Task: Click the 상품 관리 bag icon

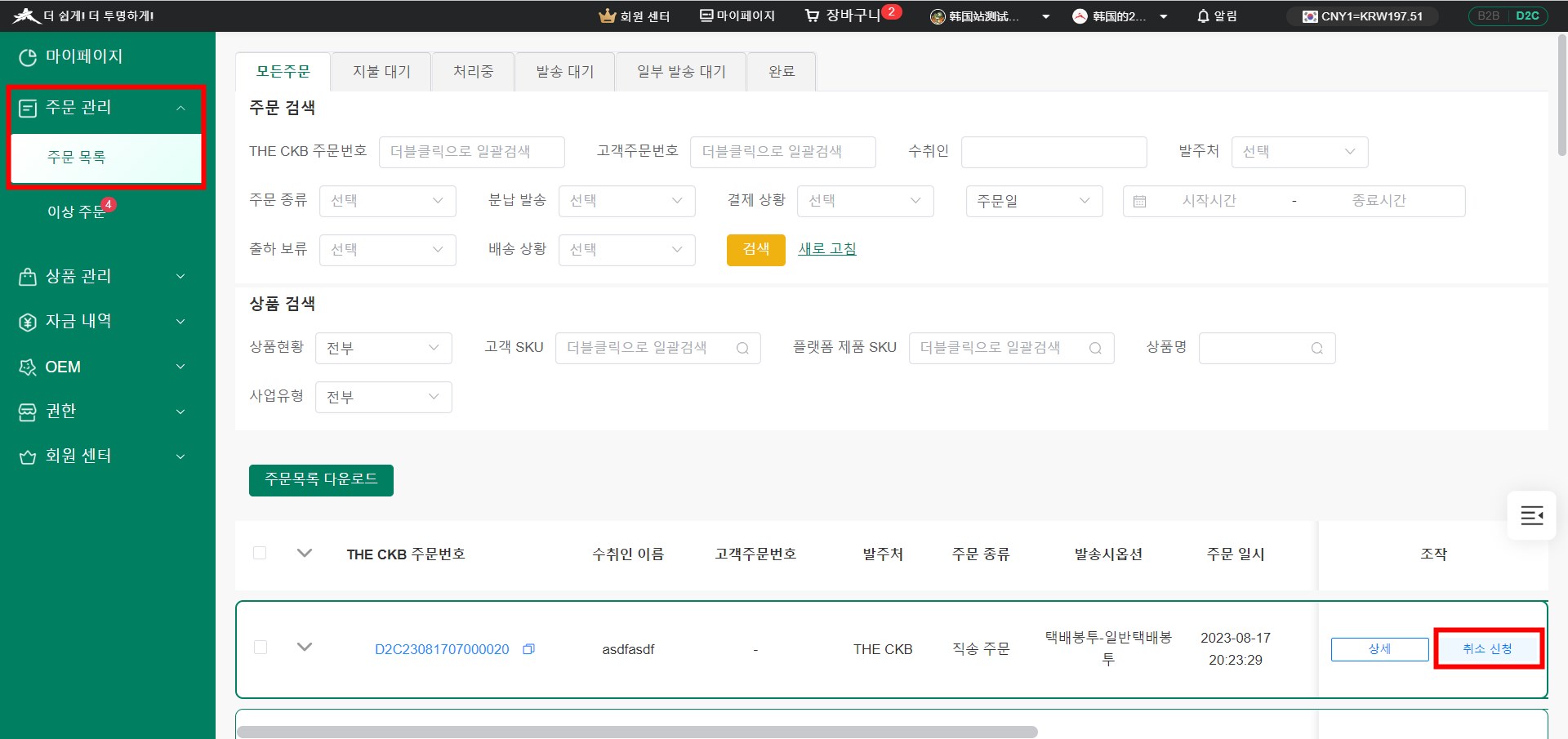Action: click(x=28, y=277)
